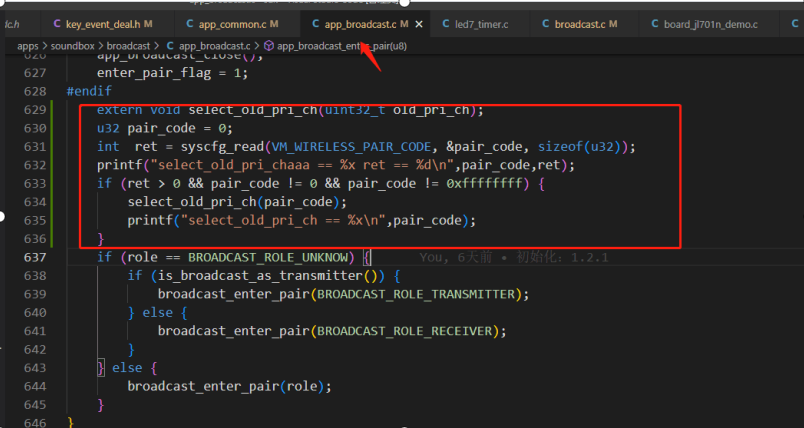This screenshot has height=428, width=804.
Task: Select the app_broadcast.c tab
Action: coord(360,24)
